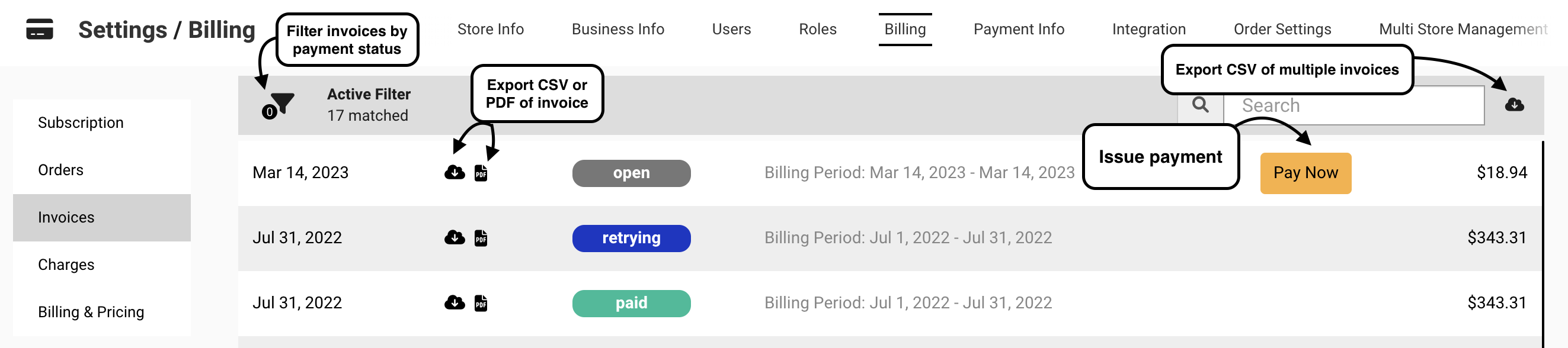Screen dimensions: 1568x348
Task: Open the invoice filter funnel icon
Action: click(x=281, y=105)
